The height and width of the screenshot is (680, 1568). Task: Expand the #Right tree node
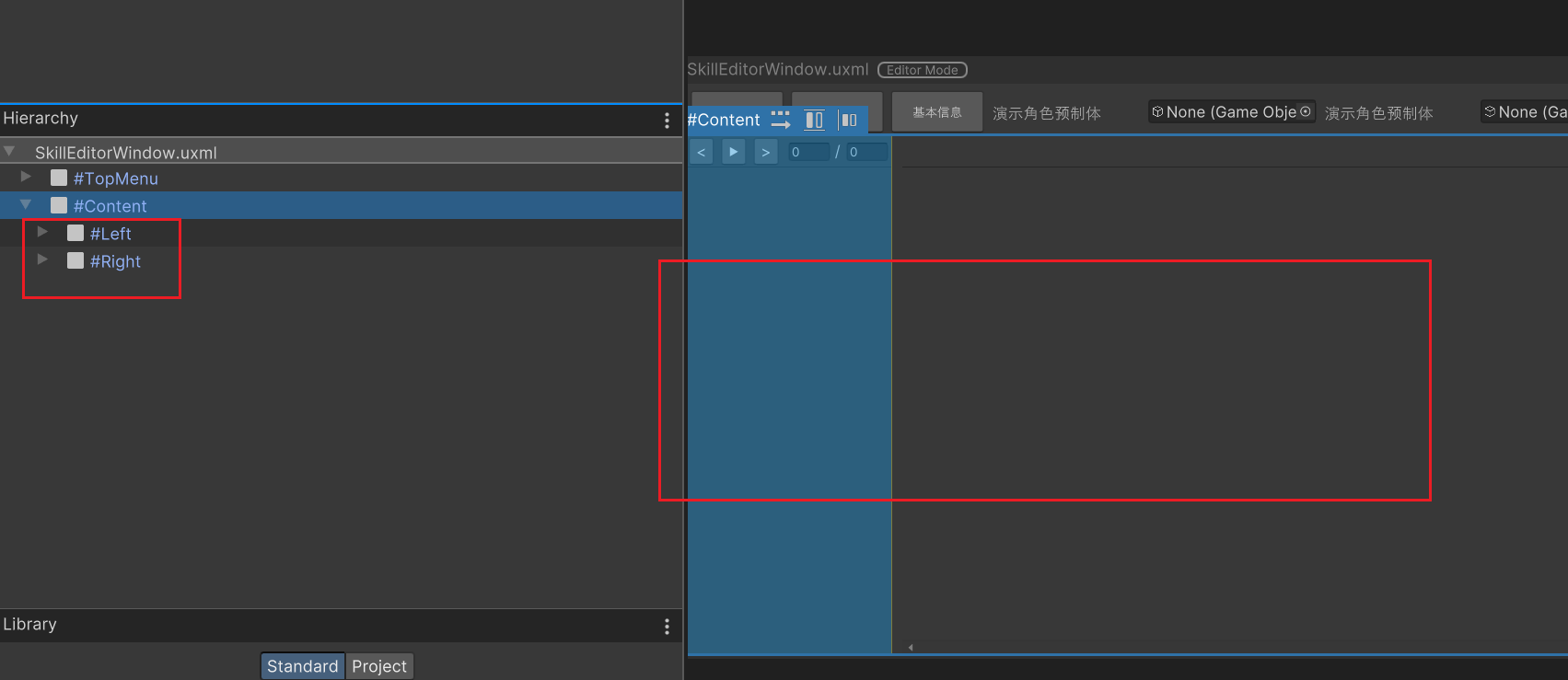pos(42,259)
